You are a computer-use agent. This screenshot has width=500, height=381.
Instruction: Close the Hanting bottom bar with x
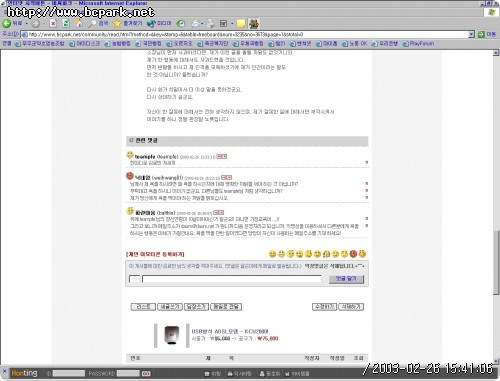[5, 370]
